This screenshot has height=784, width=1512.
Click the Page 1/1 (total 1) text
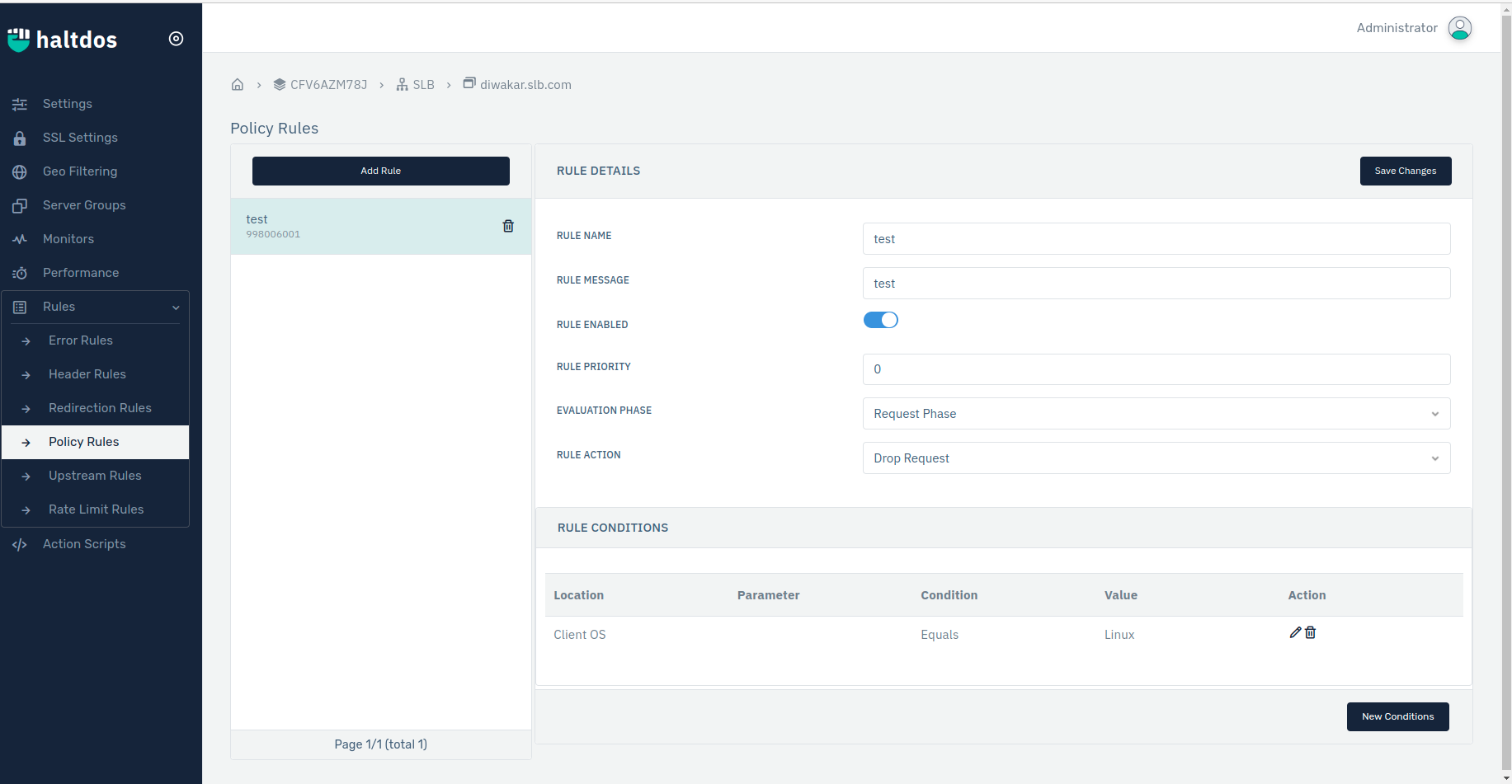[x=381, y=744]
